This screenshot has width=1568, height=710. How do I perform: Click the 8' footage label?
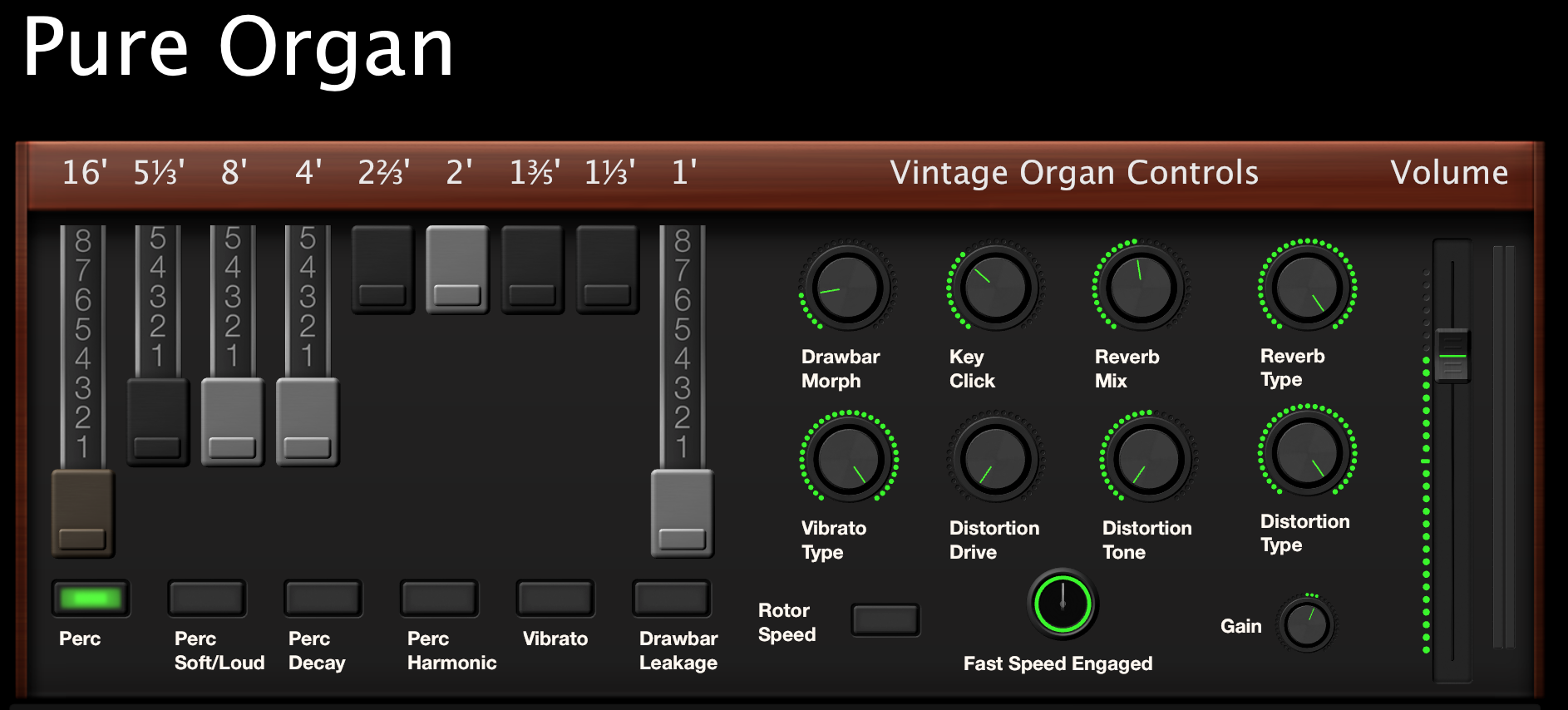(x=234, y=173)
